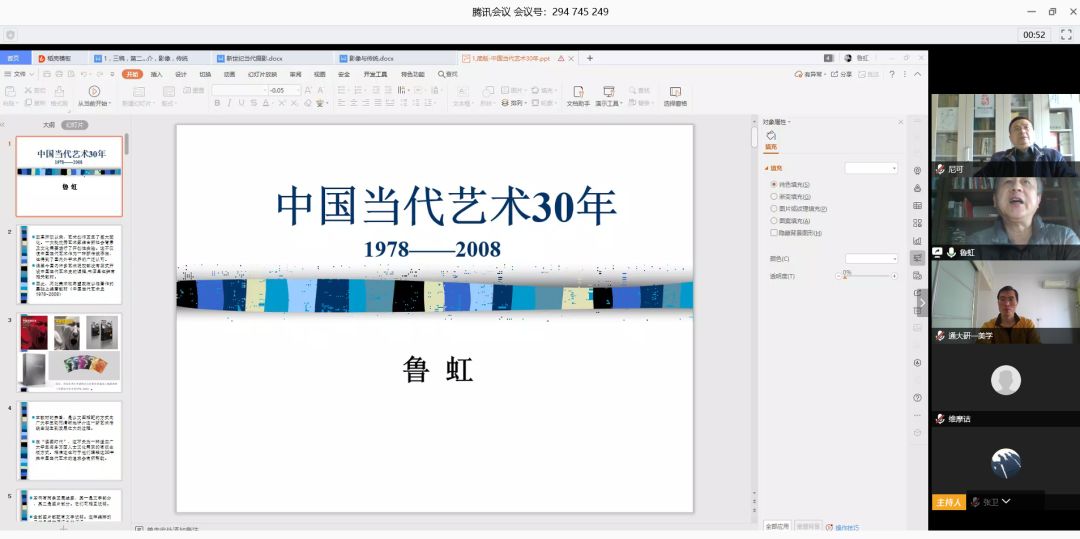Select the 渐变填充 radio option
The height and width of the screenshot is (539, 1080).
[x=774, y=197]
